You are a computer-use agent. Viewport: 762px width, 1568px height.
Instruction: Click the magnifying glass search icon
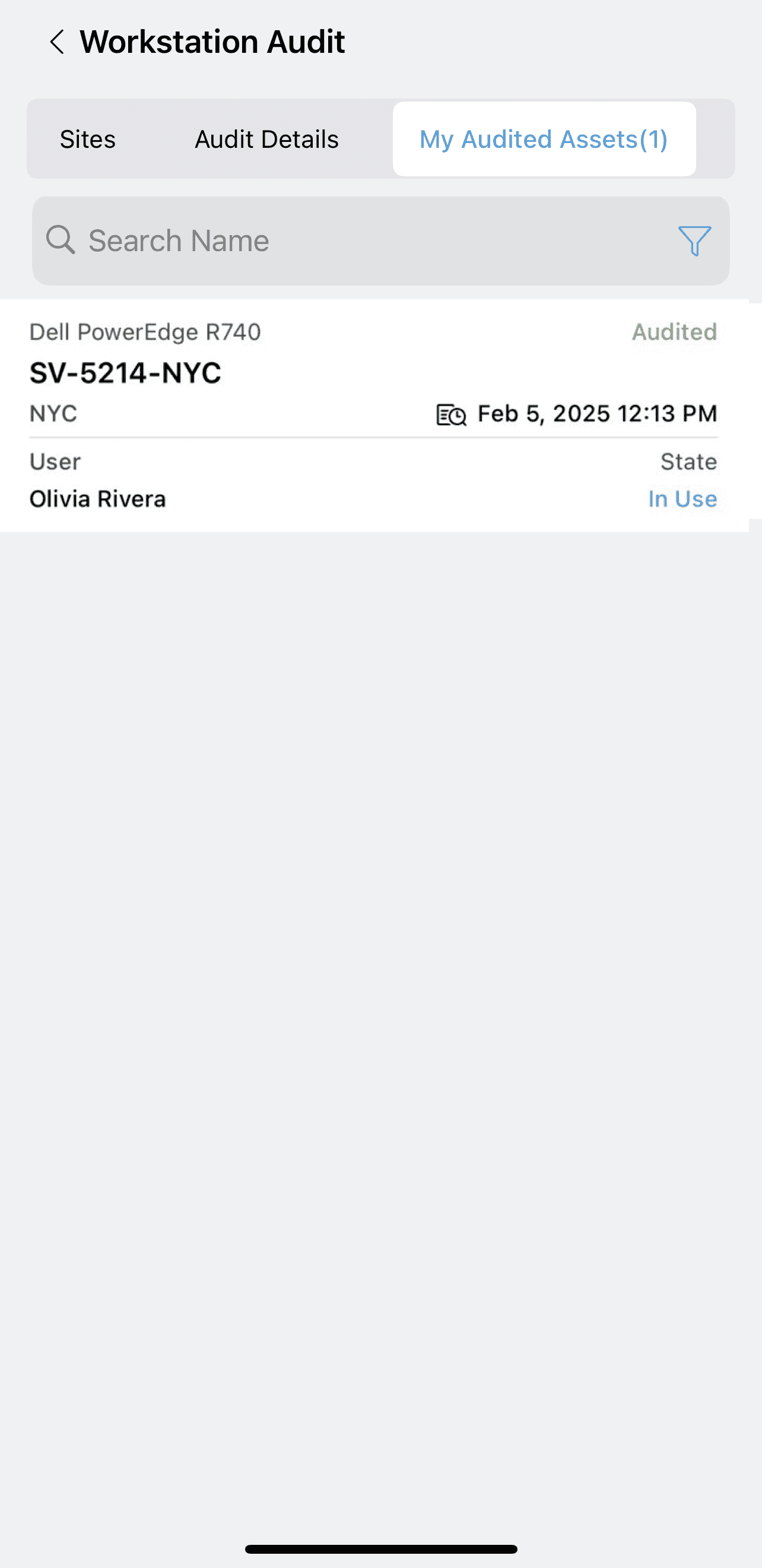coord(61,240)
